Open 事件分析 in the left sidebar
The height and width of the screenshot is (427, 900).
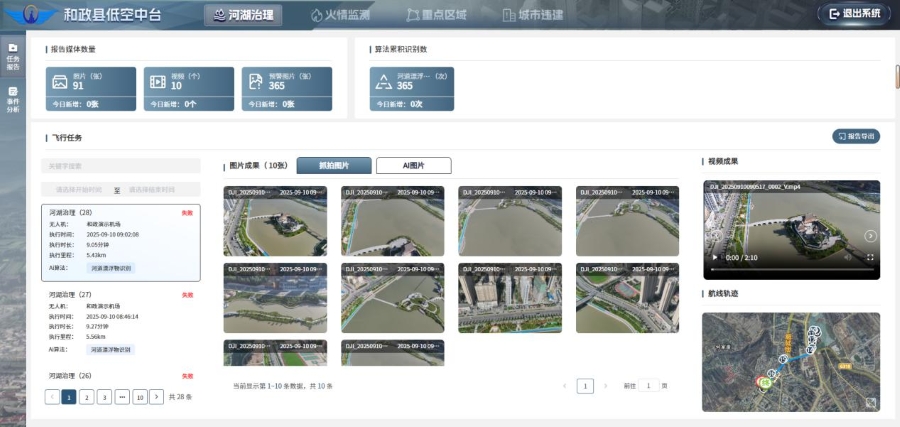tap(13, 99)
